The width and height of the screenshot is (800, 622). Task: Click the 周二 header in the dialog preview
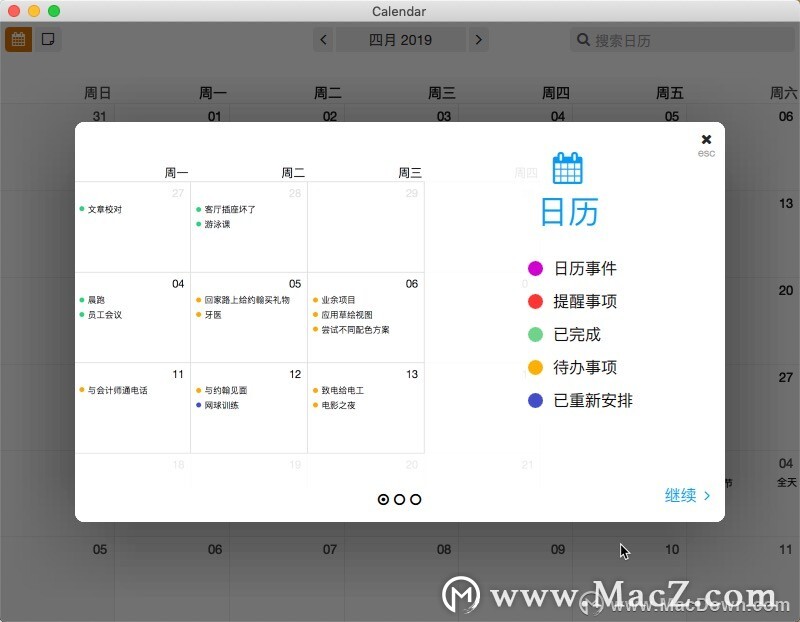click(293, 173)
